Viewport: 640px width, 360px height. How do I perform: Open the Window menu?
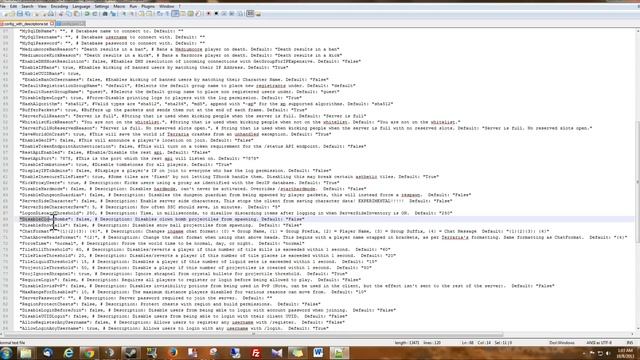coord(167,7)
